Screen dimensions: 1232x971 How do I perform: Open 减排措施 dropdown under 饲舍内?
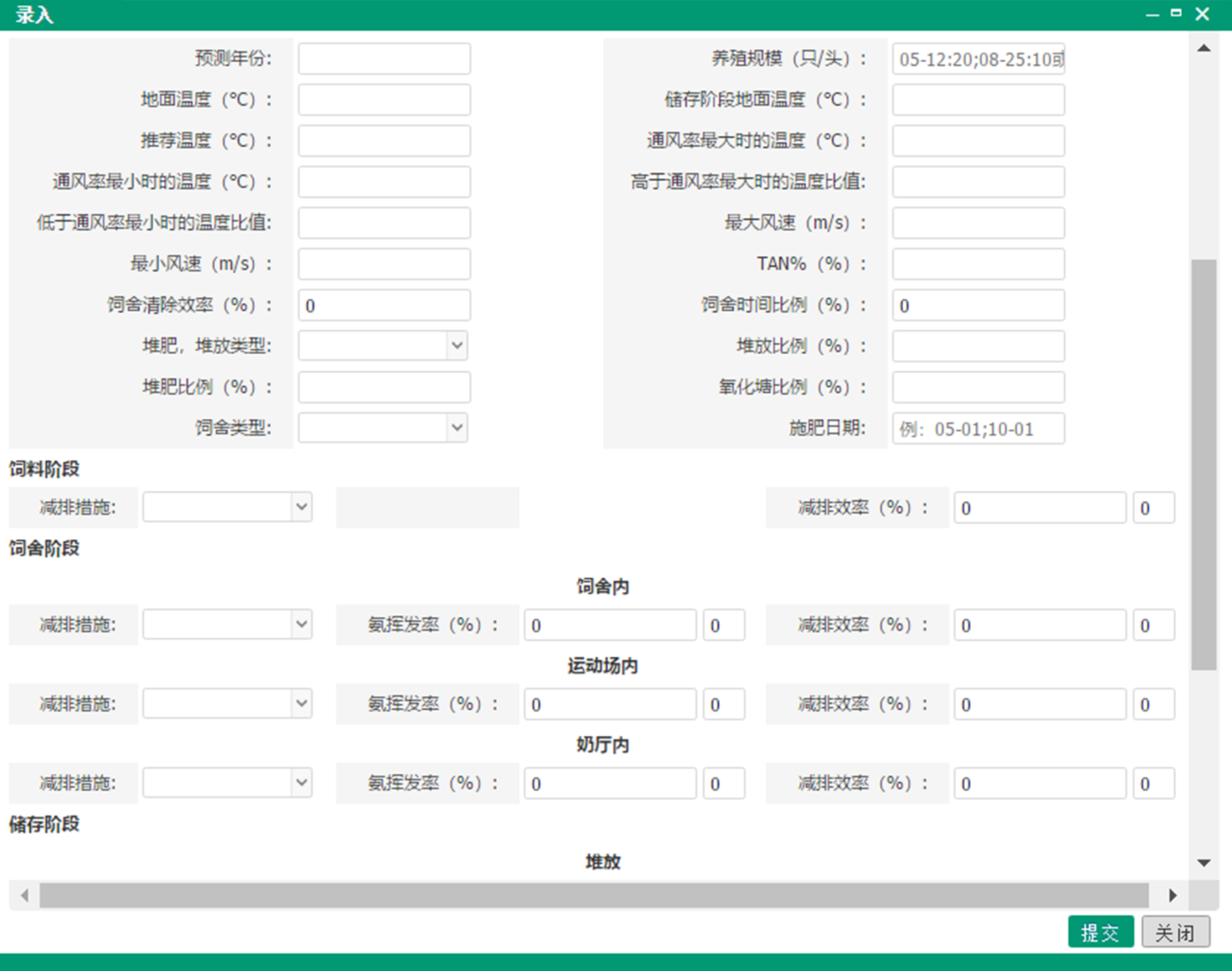tap(227, 624)
